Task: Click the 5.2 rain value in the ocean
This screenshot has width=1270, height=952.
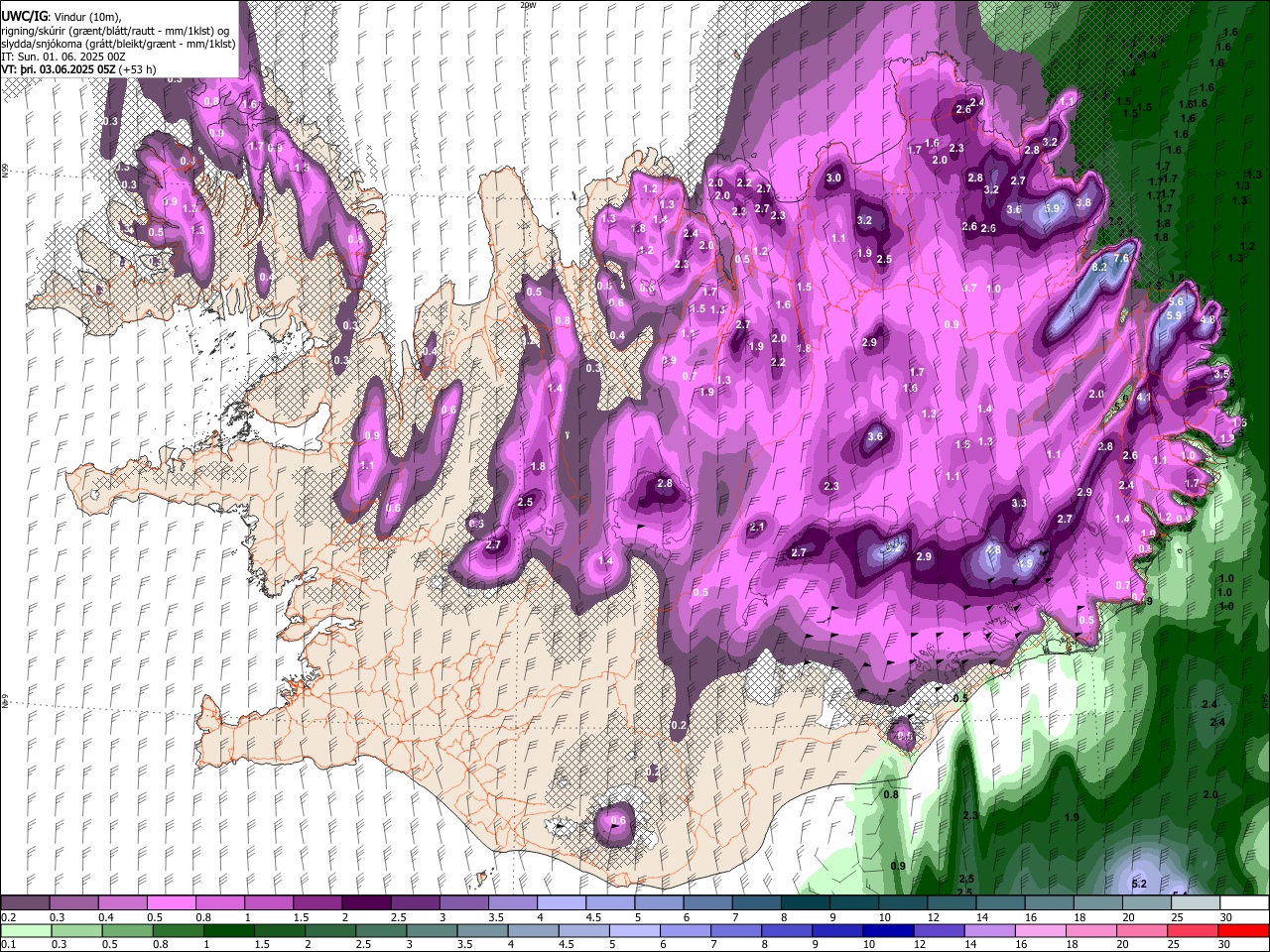Action: 1139,884
